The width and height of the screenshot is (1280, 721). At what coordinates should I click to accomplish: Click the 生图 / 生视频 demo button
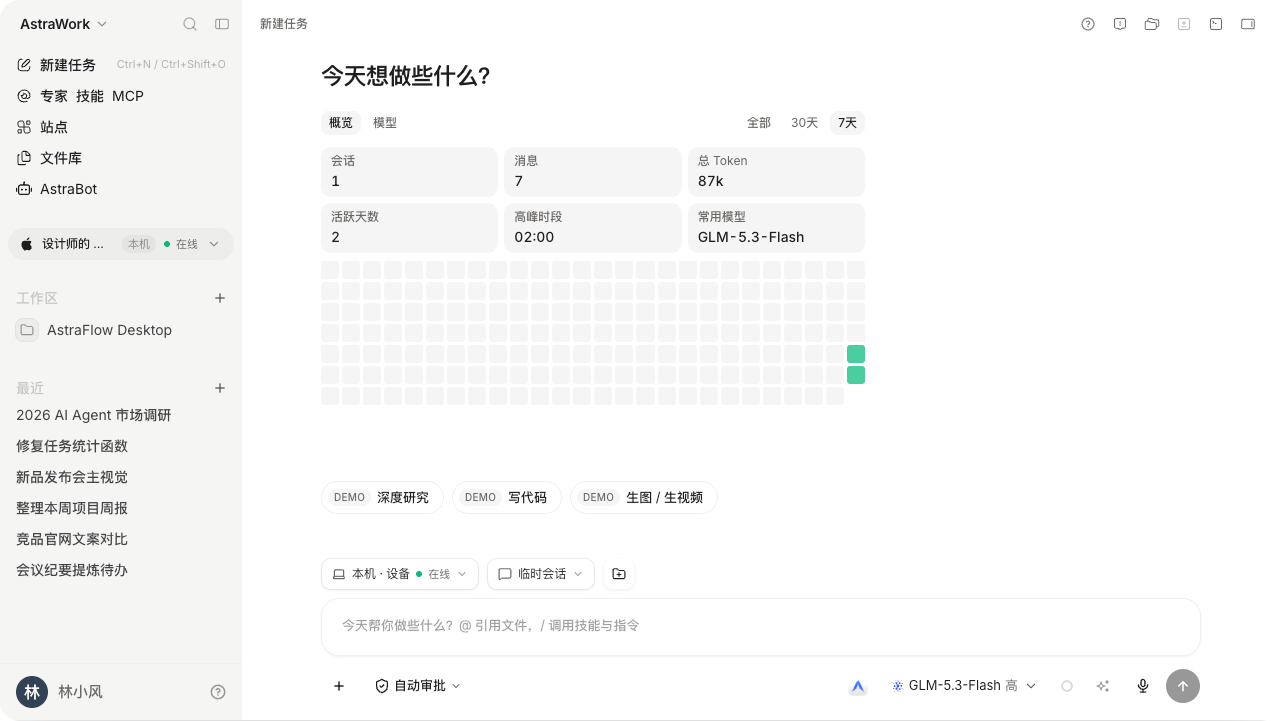click(644, 498)
